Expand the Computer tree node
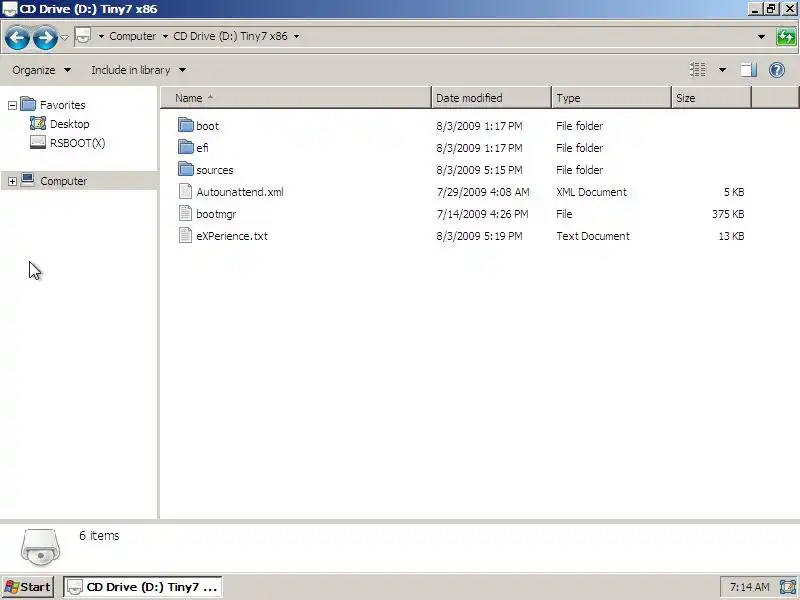This screenshot has width=800, height=600. pyautogui.click(x=12, y=181)
